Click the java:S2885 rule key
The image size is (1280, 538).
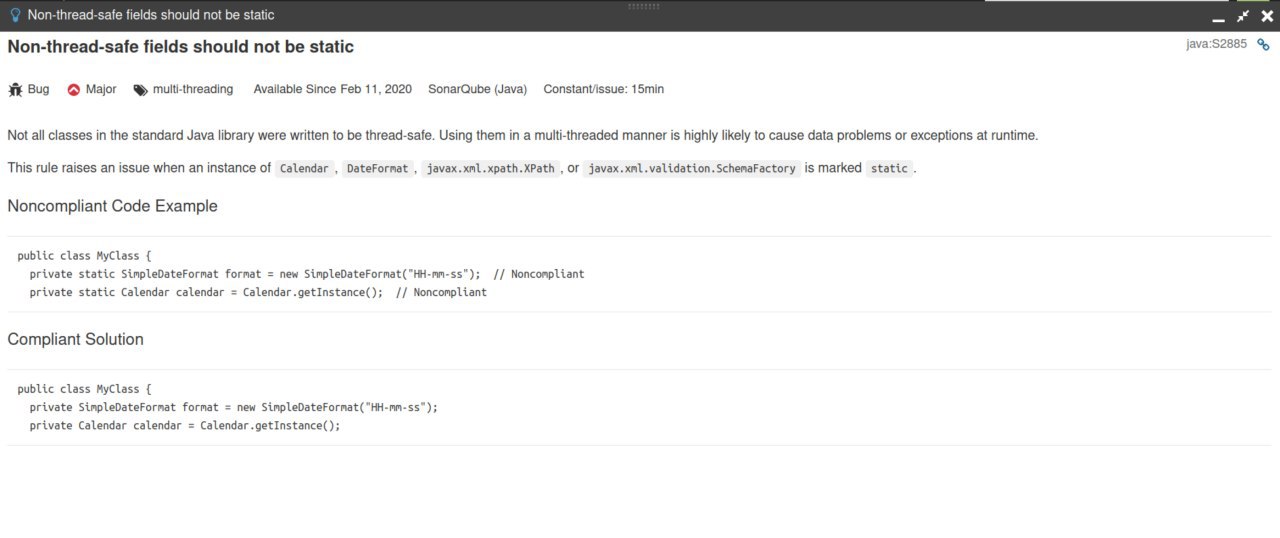click(x=1216, y=45)
